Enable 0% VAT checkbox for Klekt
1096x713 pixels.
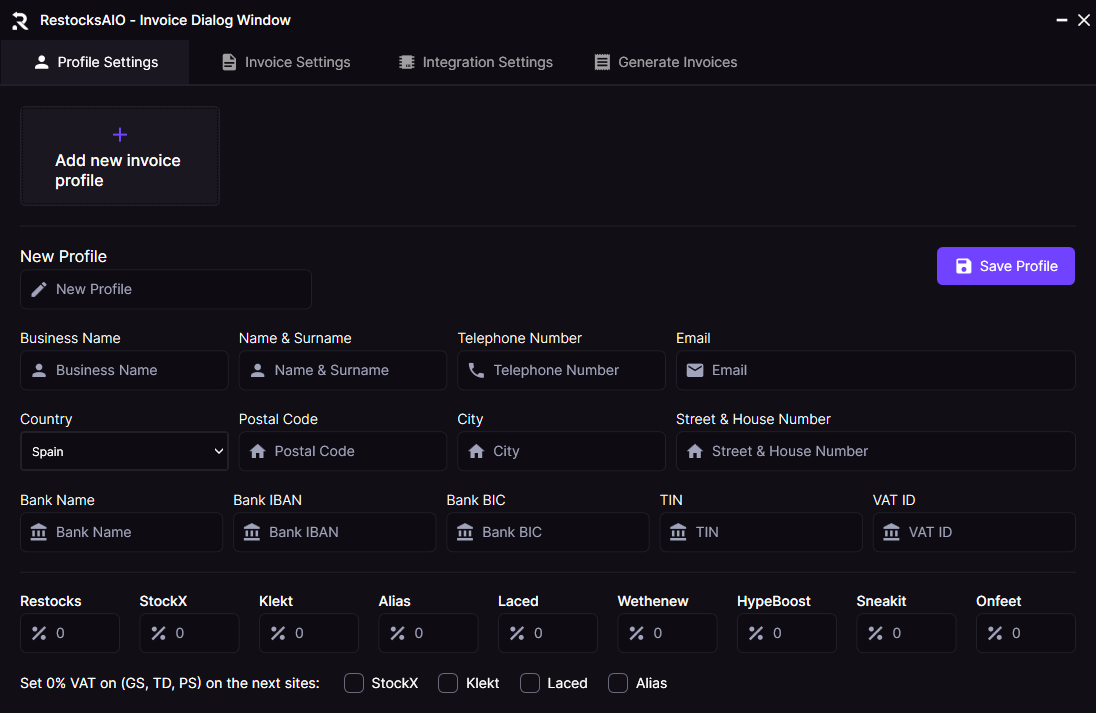point(448,684)
